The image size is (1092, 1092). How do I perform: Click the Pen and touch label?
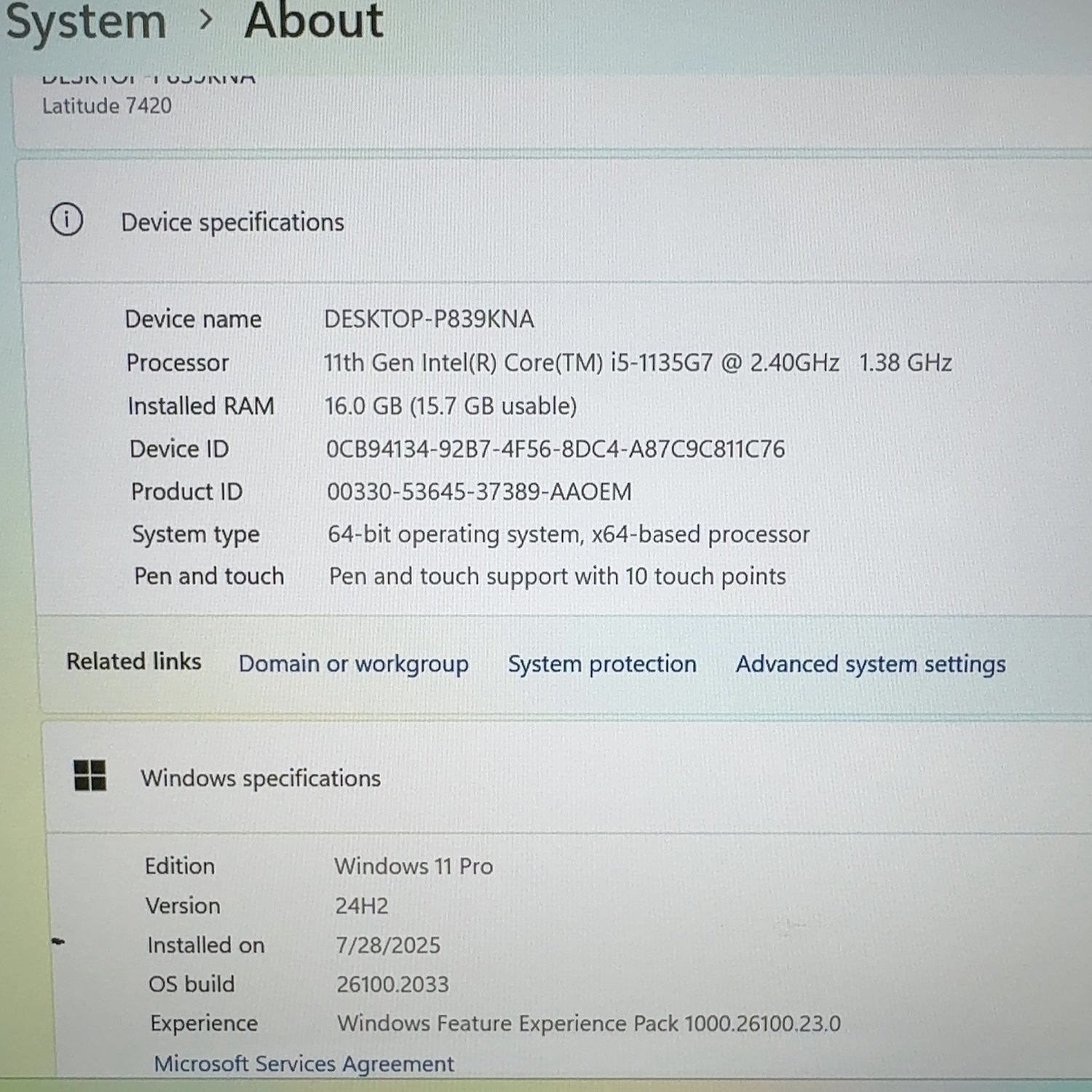pyautogui.click(x=209, y=576)
